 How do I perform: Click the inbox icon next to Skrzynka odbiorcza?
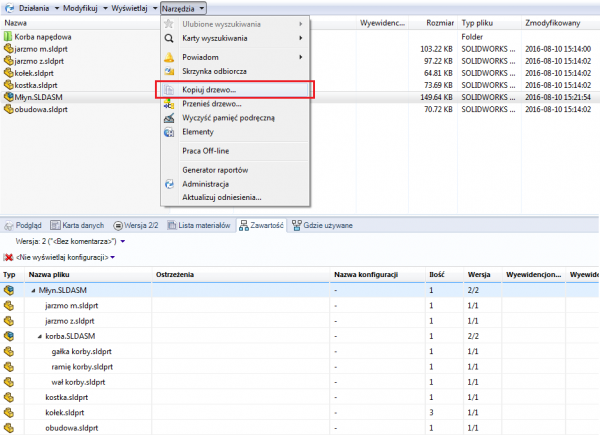point(169,71)
